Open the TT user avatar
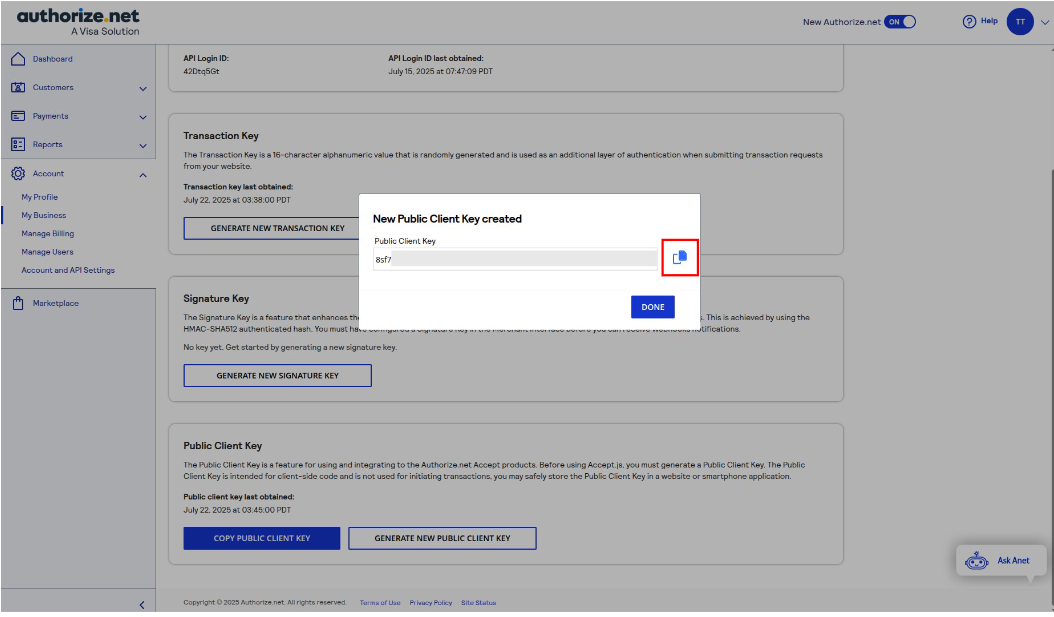Image resolution: width=1054 pixels, height=617 pixels. 1020,22
